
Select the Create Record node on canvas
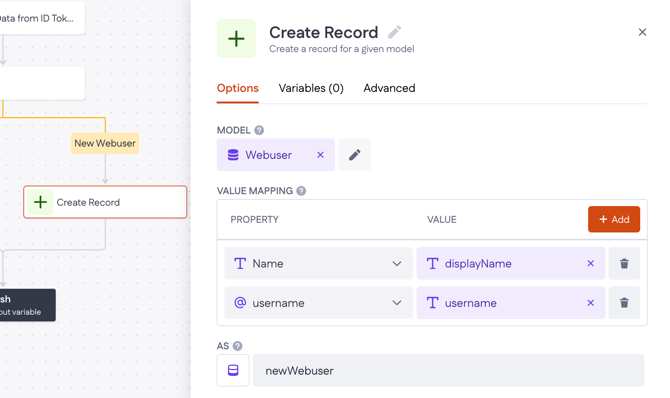pos(105,202)
